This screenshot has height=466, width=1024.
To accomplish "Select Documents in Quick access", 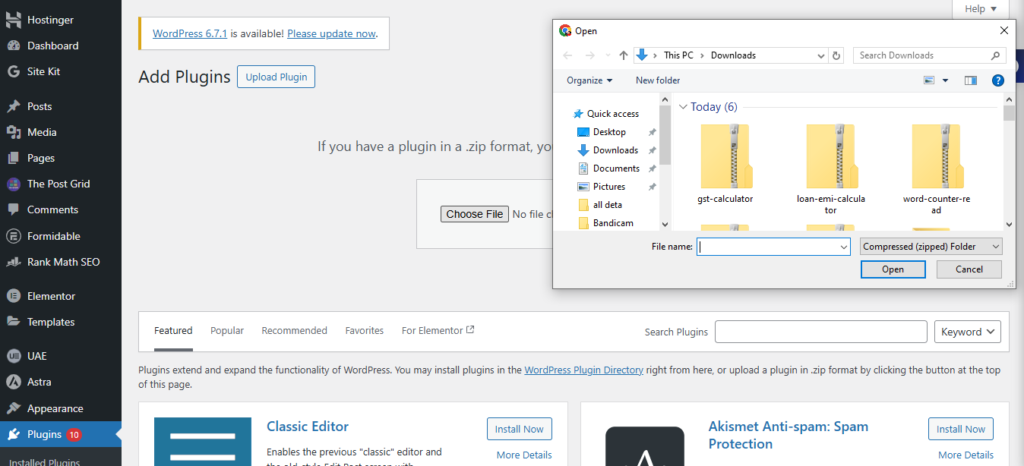I will pos(616,168).
